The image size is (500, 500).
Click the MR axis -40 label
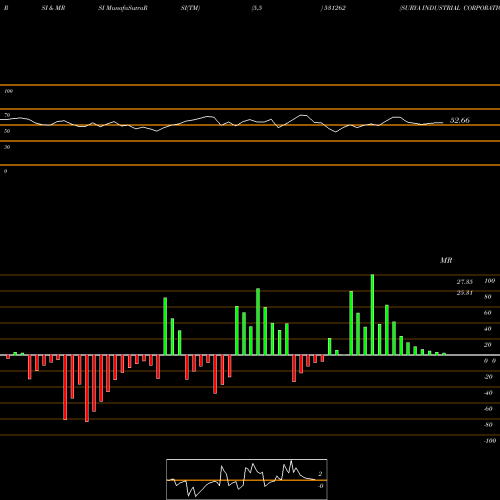[488, 393]
